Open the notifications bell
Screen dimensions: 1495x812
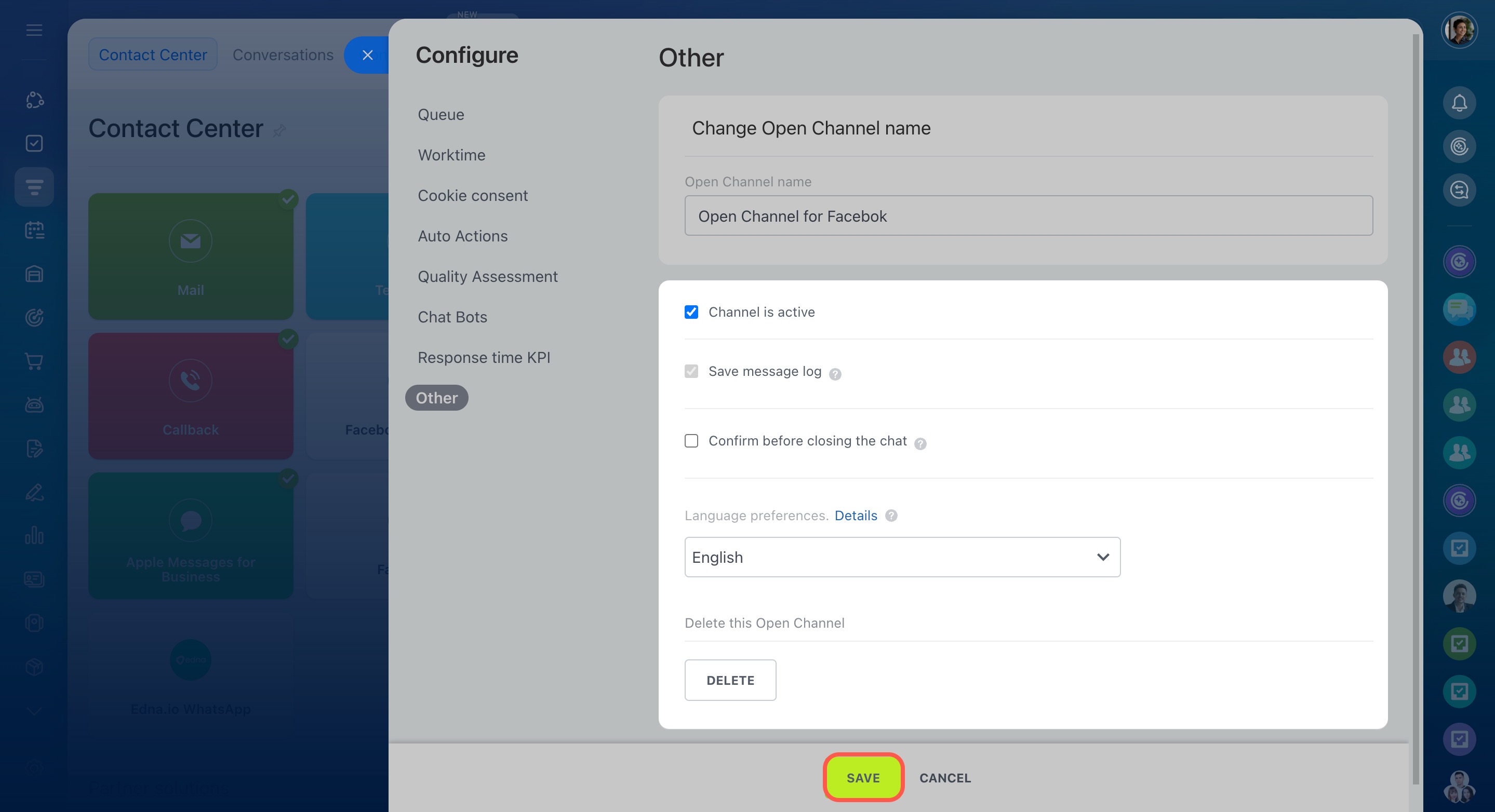(1459, 103)
